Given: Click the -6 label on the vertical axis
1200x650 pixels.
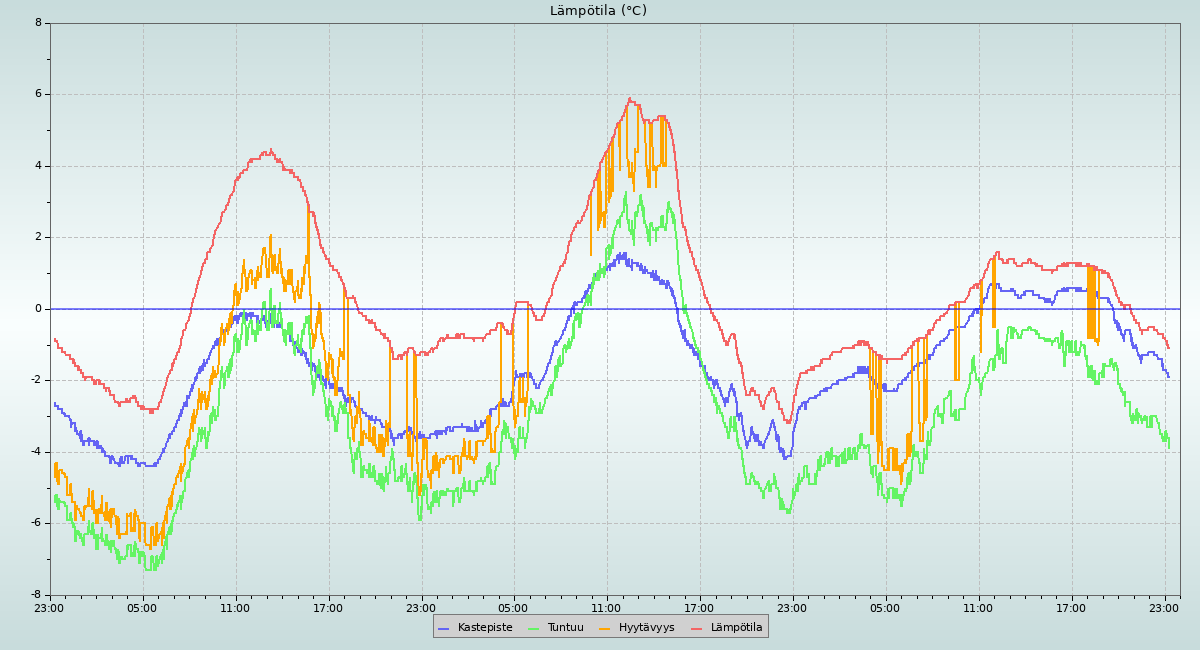Looking at the screenshot, I should click(x=36, y=523).
